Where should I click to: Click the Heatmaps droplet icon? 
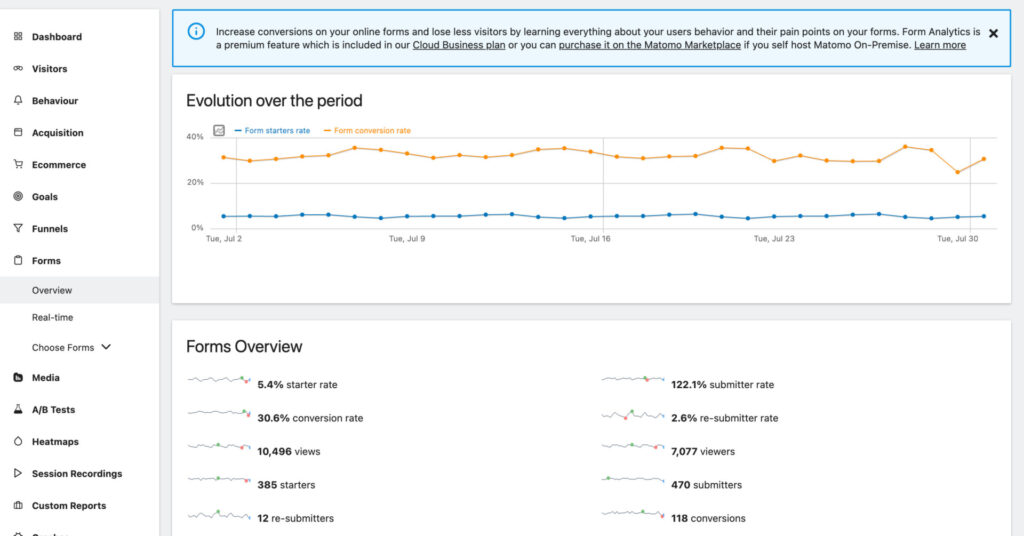point(18,442)
